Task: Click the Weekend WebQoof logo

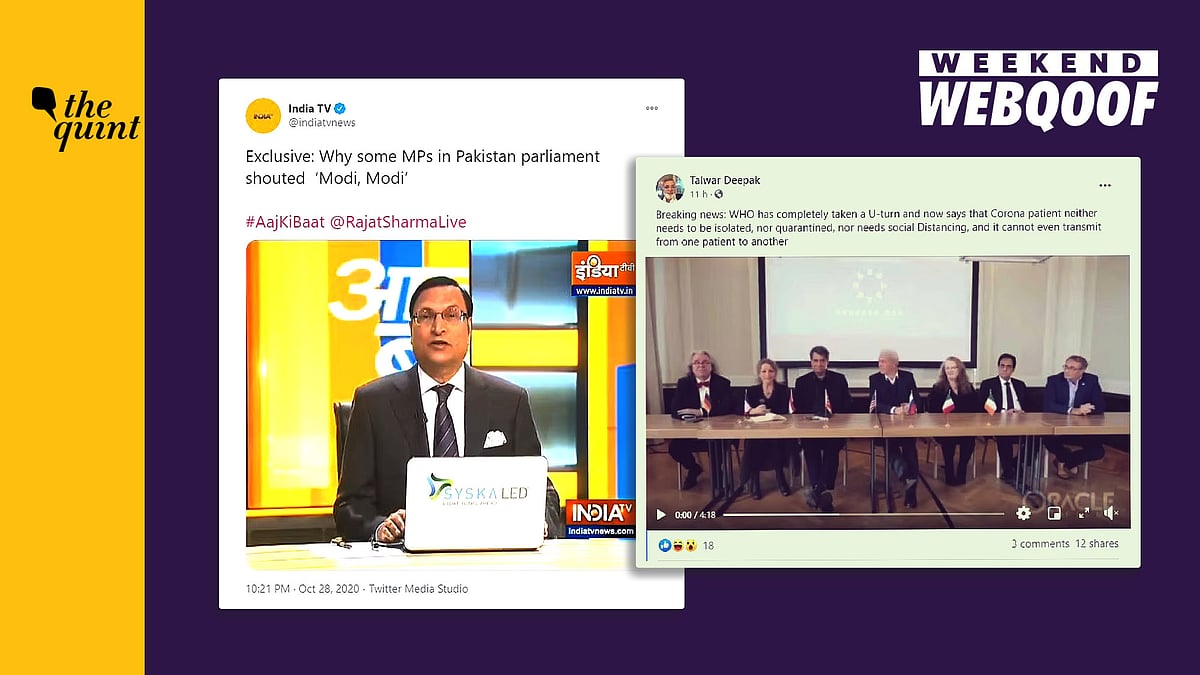Action: coord(1038,88)
